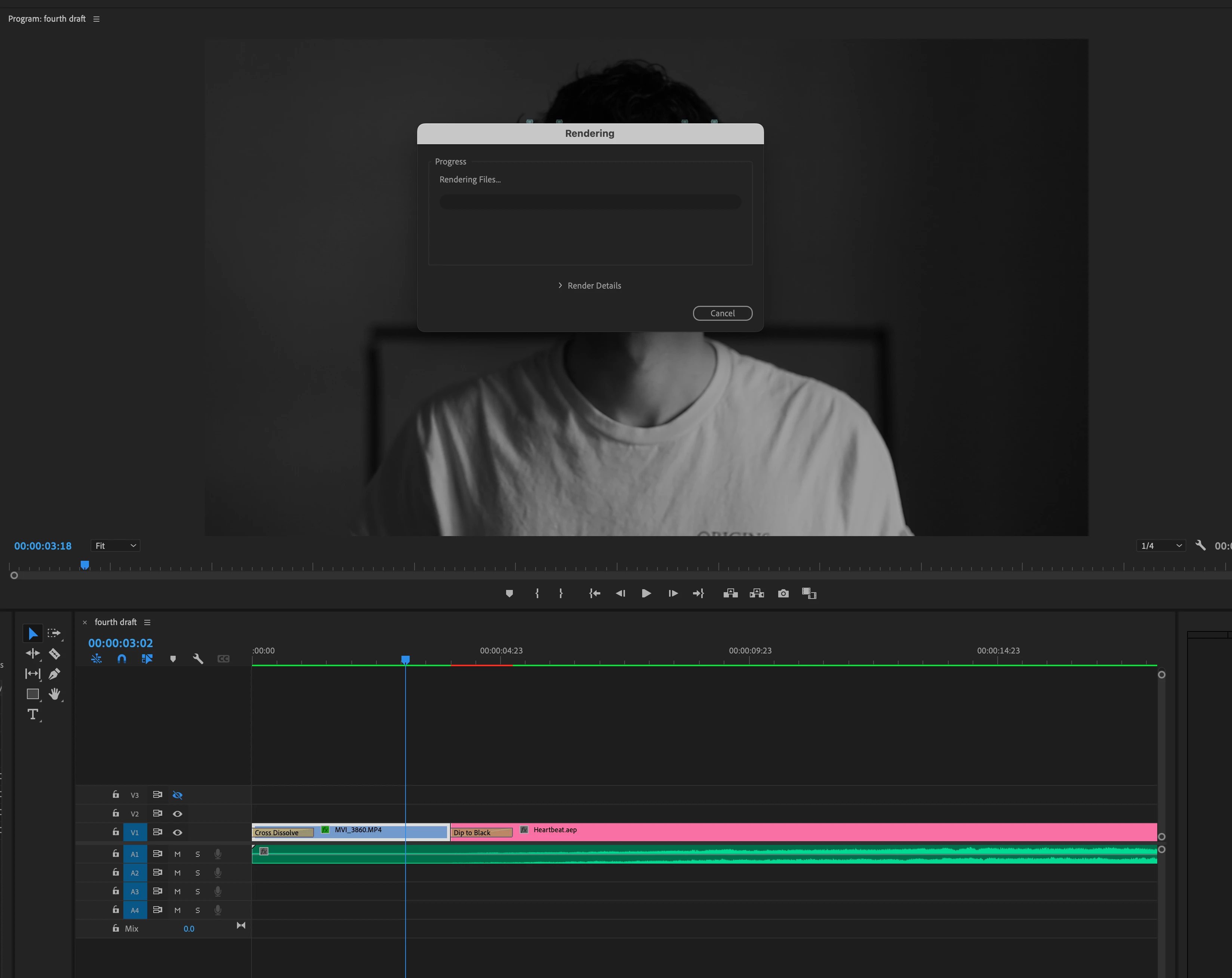Screen dimensions: 1232x978
Task: Select the Type tool
Action: [x=33, y=714]
